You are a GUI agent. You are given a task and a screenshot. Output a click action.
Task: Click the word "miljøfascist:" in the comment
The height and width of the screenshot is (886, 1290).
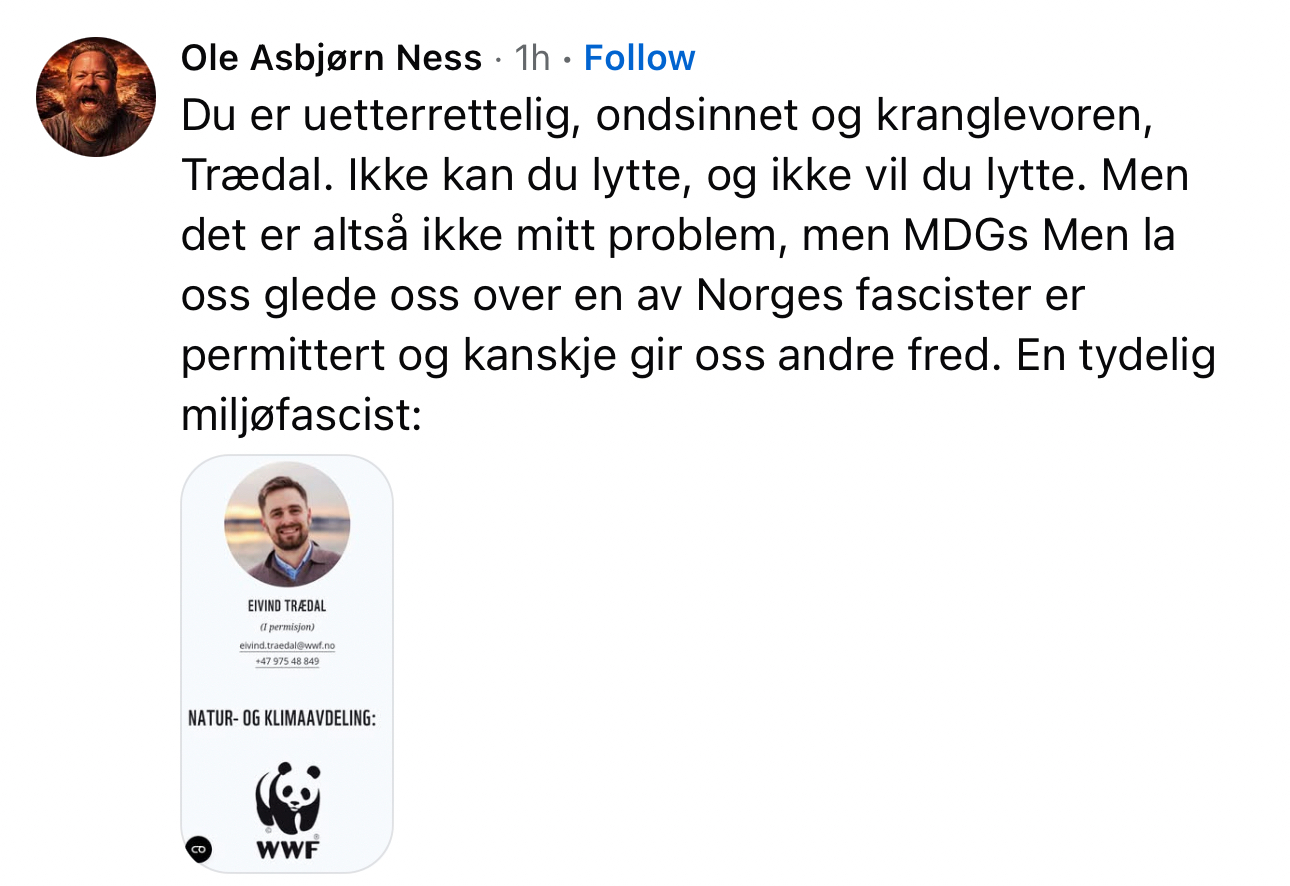click(x=301, y=415)
